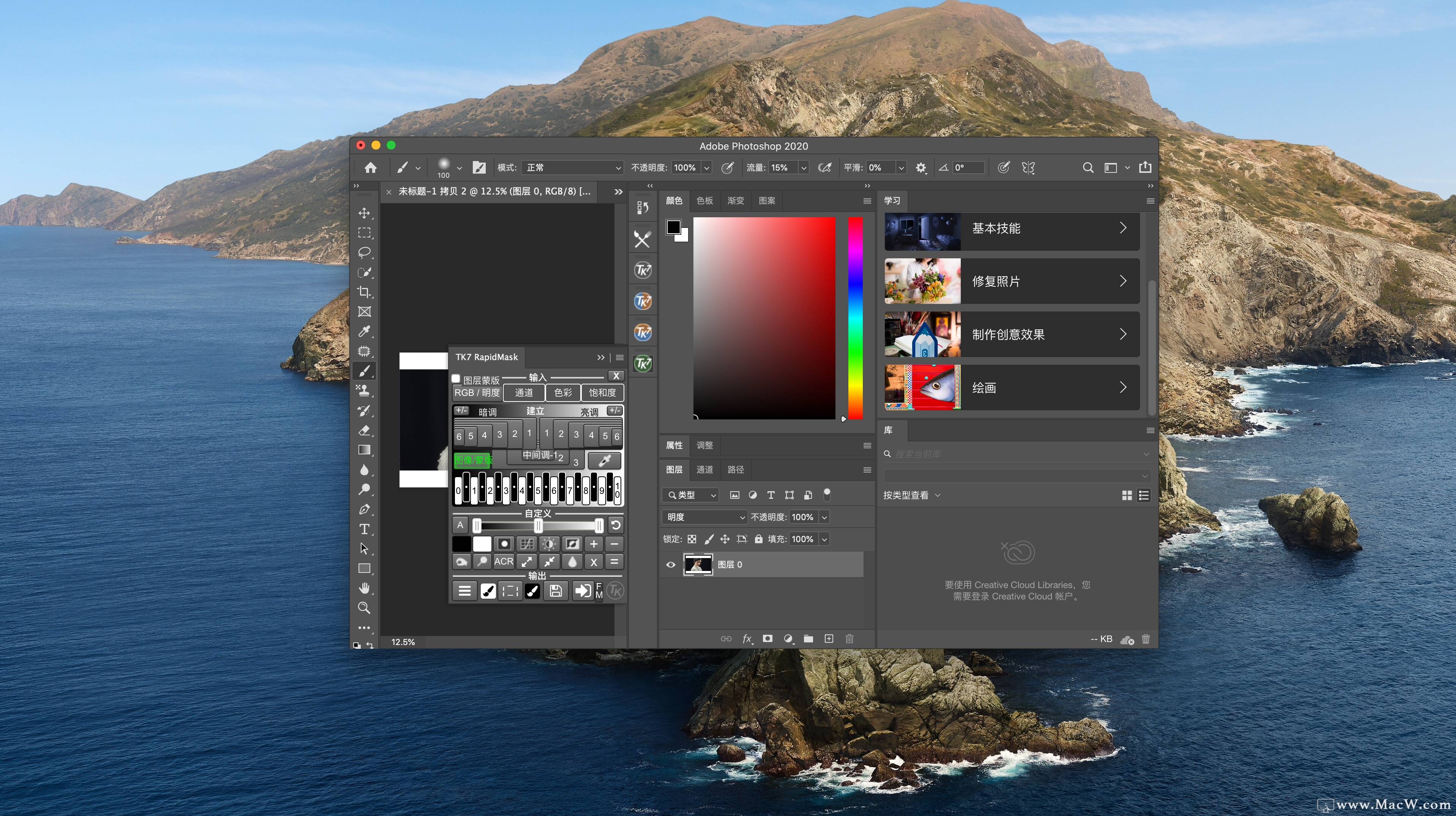
Task: Click the Home icon in options bar
Action: [x=370, y=168]
